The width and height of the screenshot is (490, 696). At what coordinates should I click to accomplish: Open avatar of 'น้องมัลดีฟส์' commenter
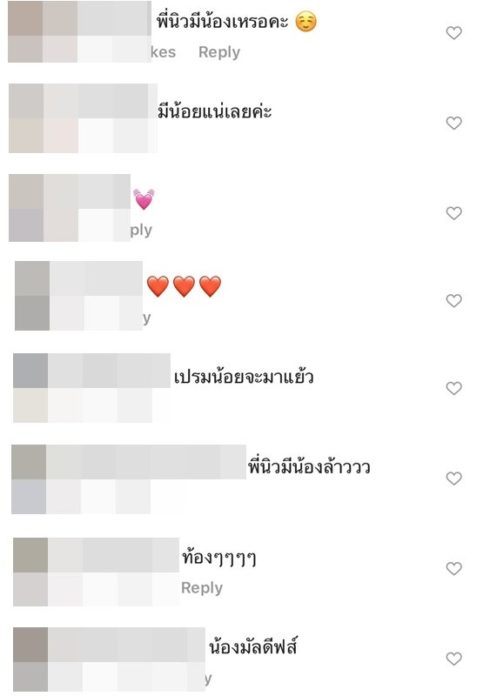(x=30, y=659)
